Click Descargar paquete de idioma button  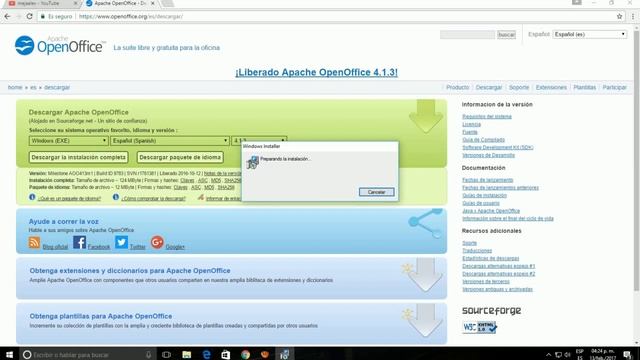click(x=180, y=157)
